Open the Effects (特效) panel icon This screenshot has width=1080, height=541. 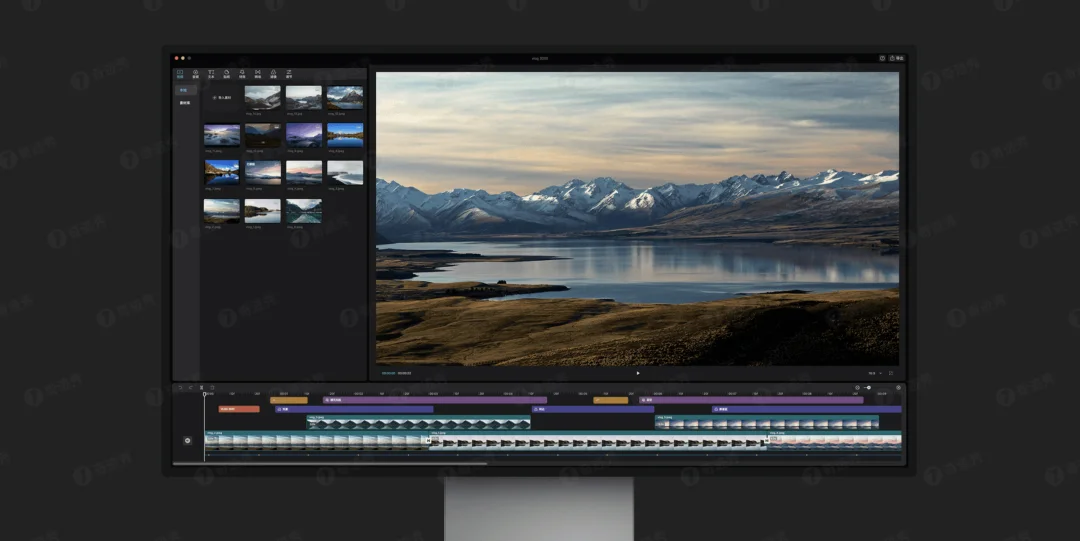242,74
